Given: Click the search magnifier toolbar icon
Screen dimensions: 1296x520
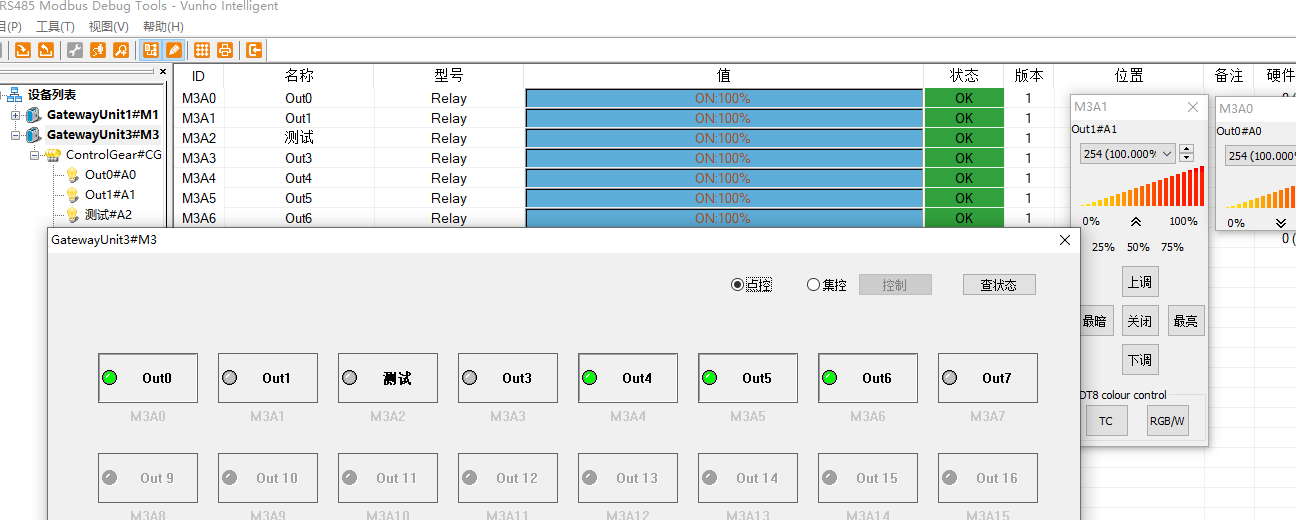Looking at the screenshot, I should (x=120, y=50).
